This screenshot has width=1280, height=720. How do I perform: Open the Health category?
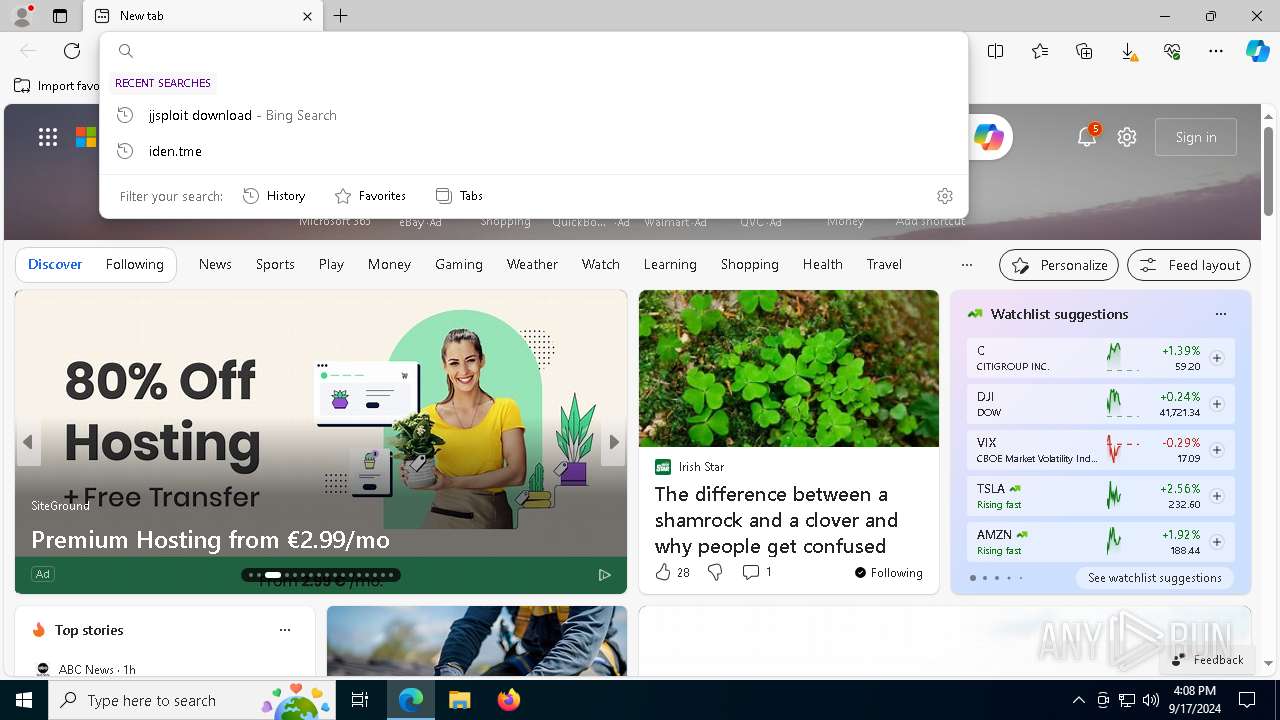point(822,264)
